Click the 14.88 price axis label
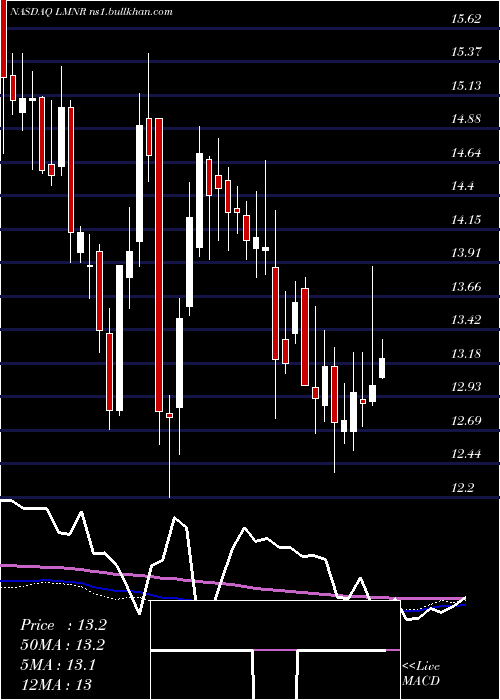This screenshot has width=500, height=700. pos(466,119)
